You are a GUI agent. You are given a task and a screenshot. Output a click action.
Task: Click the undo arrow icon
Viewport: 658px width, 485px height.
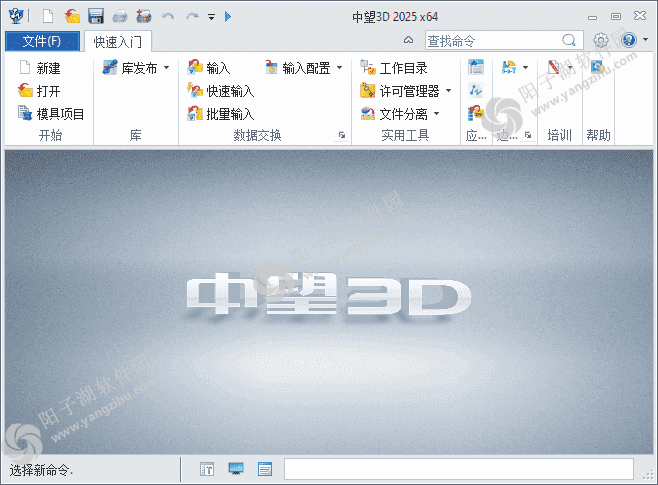tap(168, 16)
